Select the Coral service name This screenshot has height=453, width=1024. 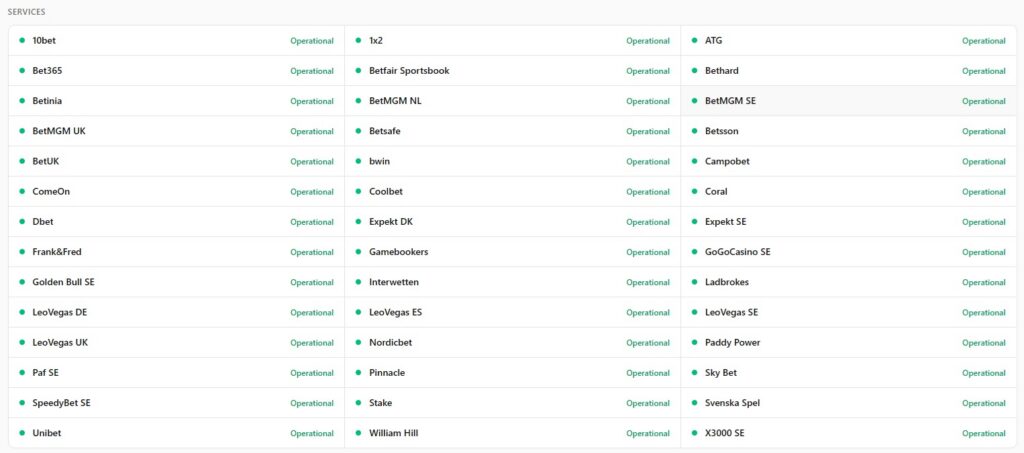pyautogui.click(x=716, y=191)
